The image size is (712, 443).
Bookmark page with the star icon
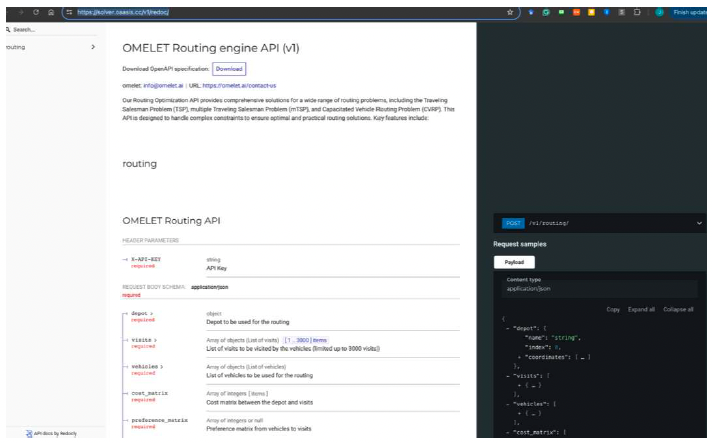click(x=510, y=12)
